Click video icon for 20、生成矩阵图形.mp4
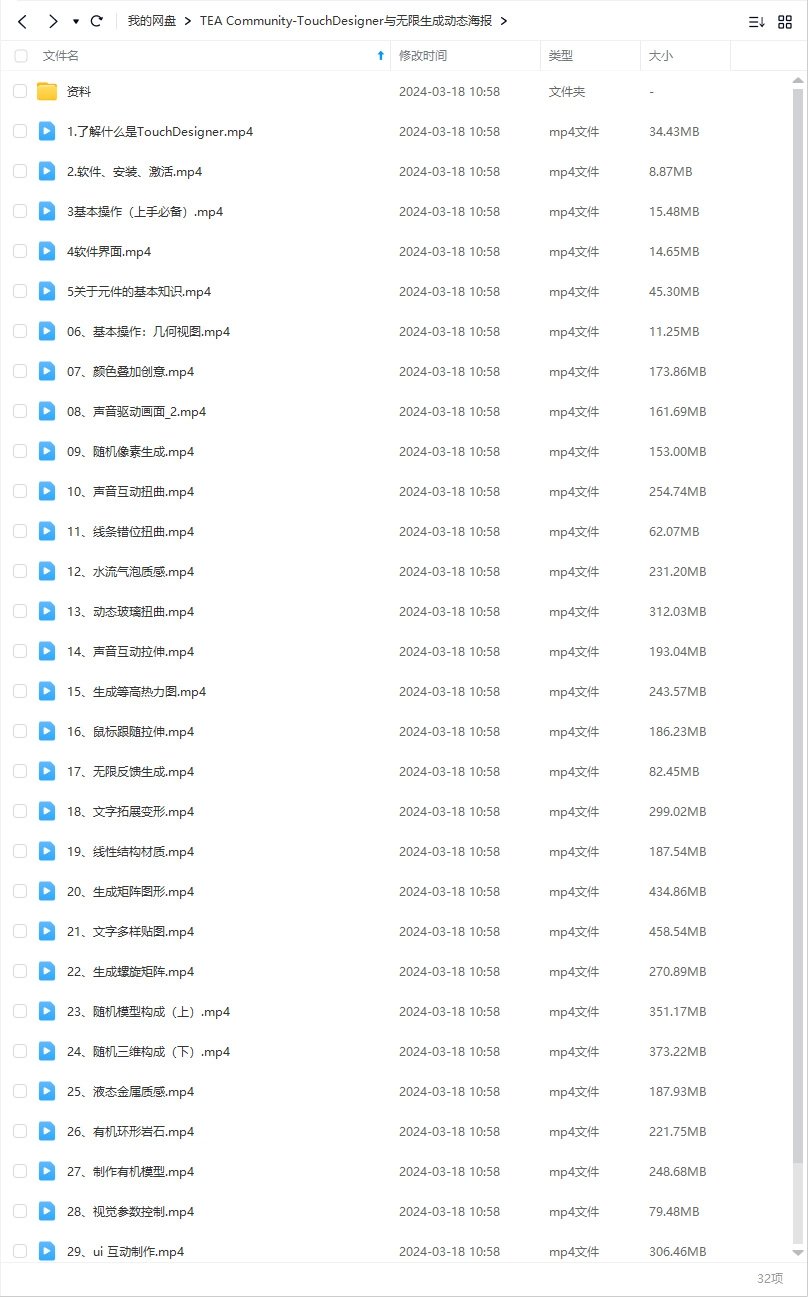 click(47, 892)
